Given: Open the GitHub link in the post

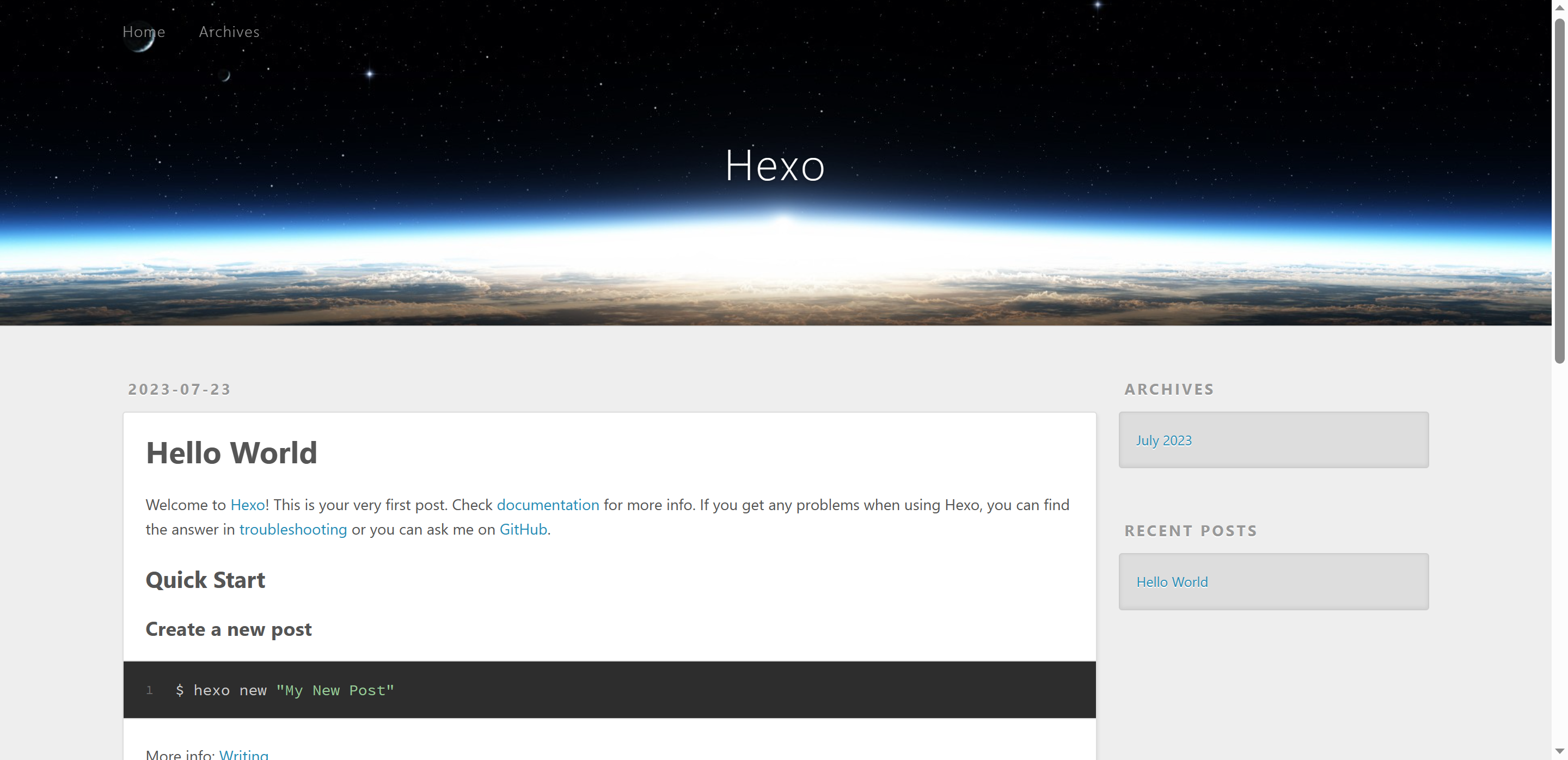Looking at the screenshot, I should (523, 529).
